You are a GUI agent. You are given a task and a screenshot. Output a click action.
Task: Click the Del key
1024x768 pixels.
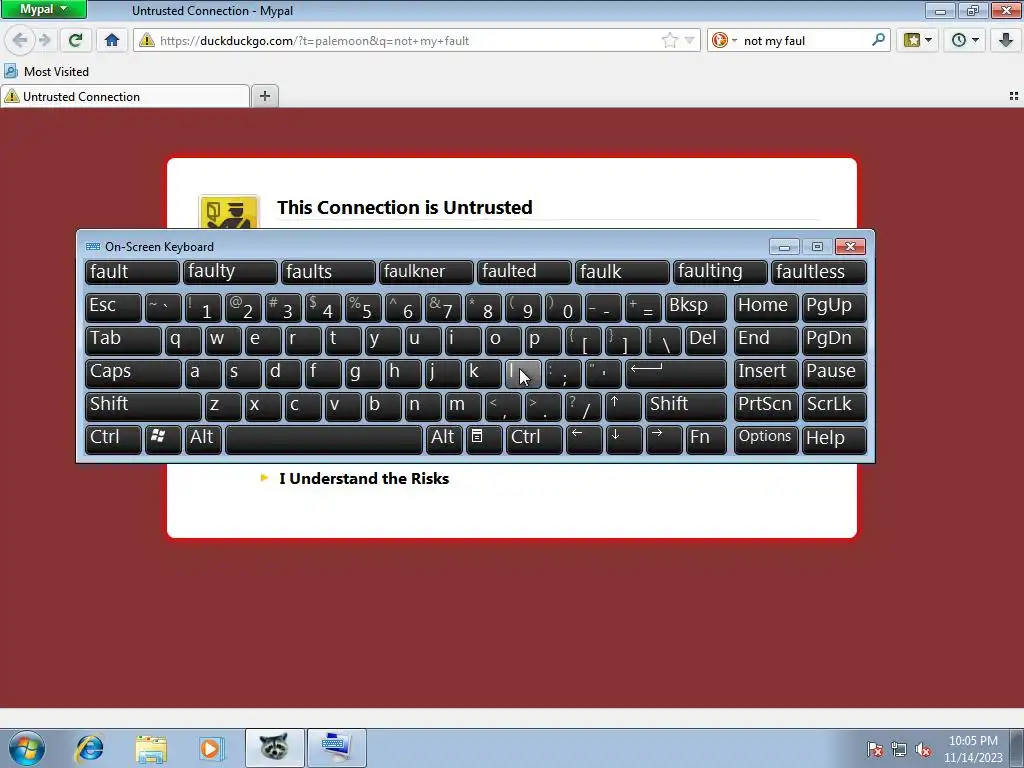[x=705, y=340]
